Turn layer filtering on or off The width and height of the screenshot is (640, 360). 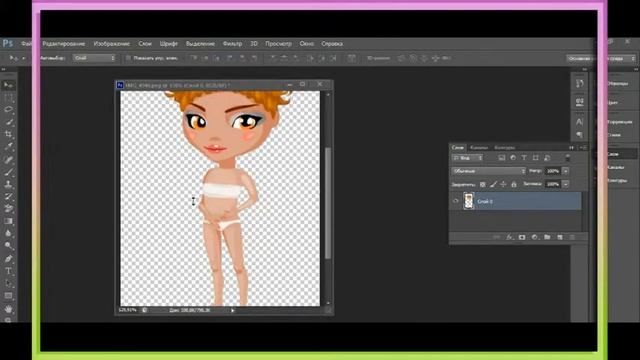(x=567, y=158)
